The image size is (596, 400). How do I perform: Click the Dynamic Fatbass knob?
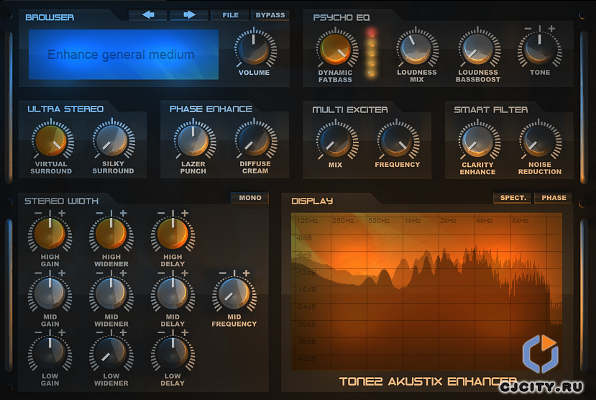click(x=335, y=49)
